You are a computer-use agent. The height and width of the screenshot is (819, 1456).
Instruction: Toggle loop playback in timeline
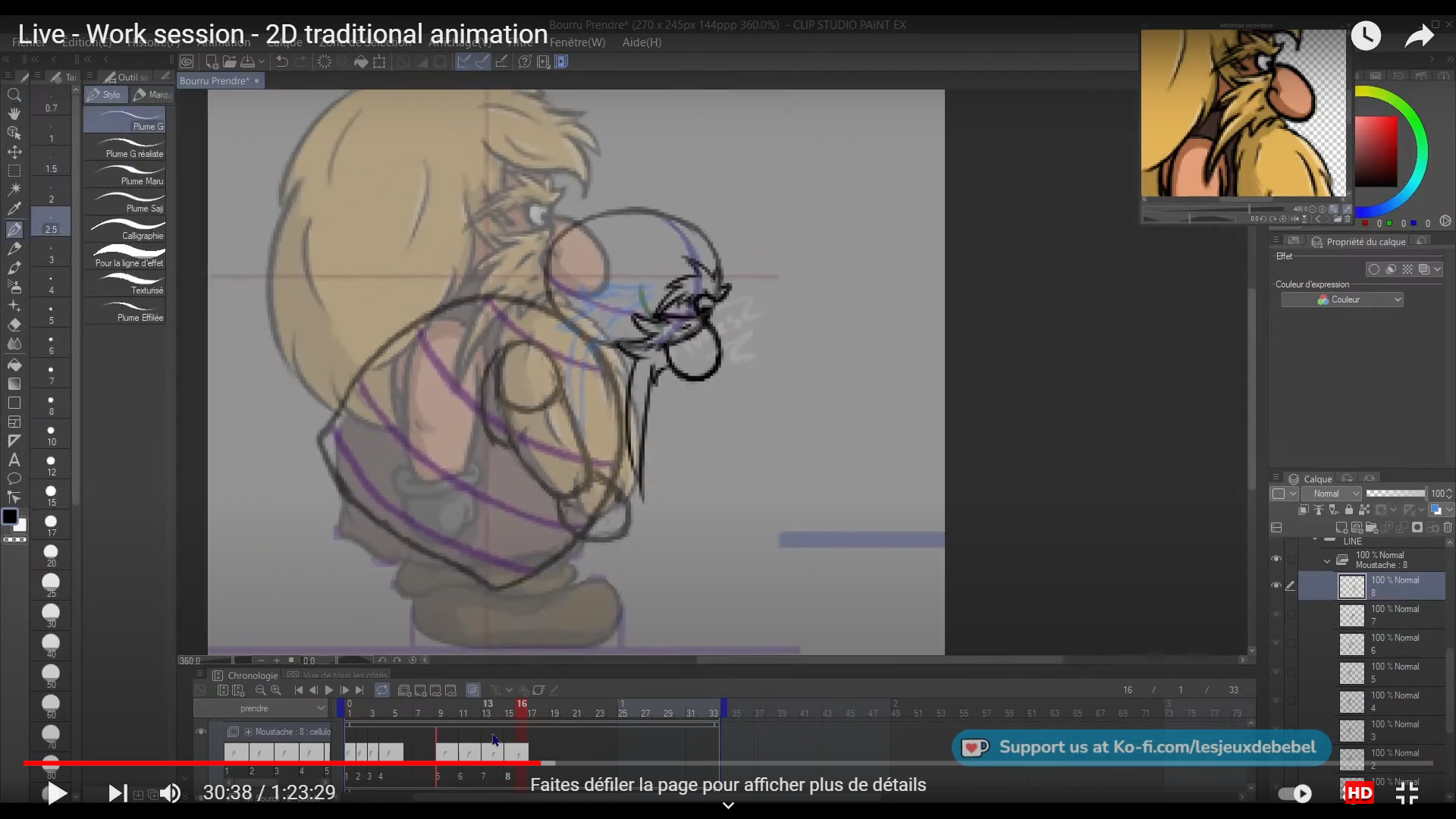pos(382,690)
